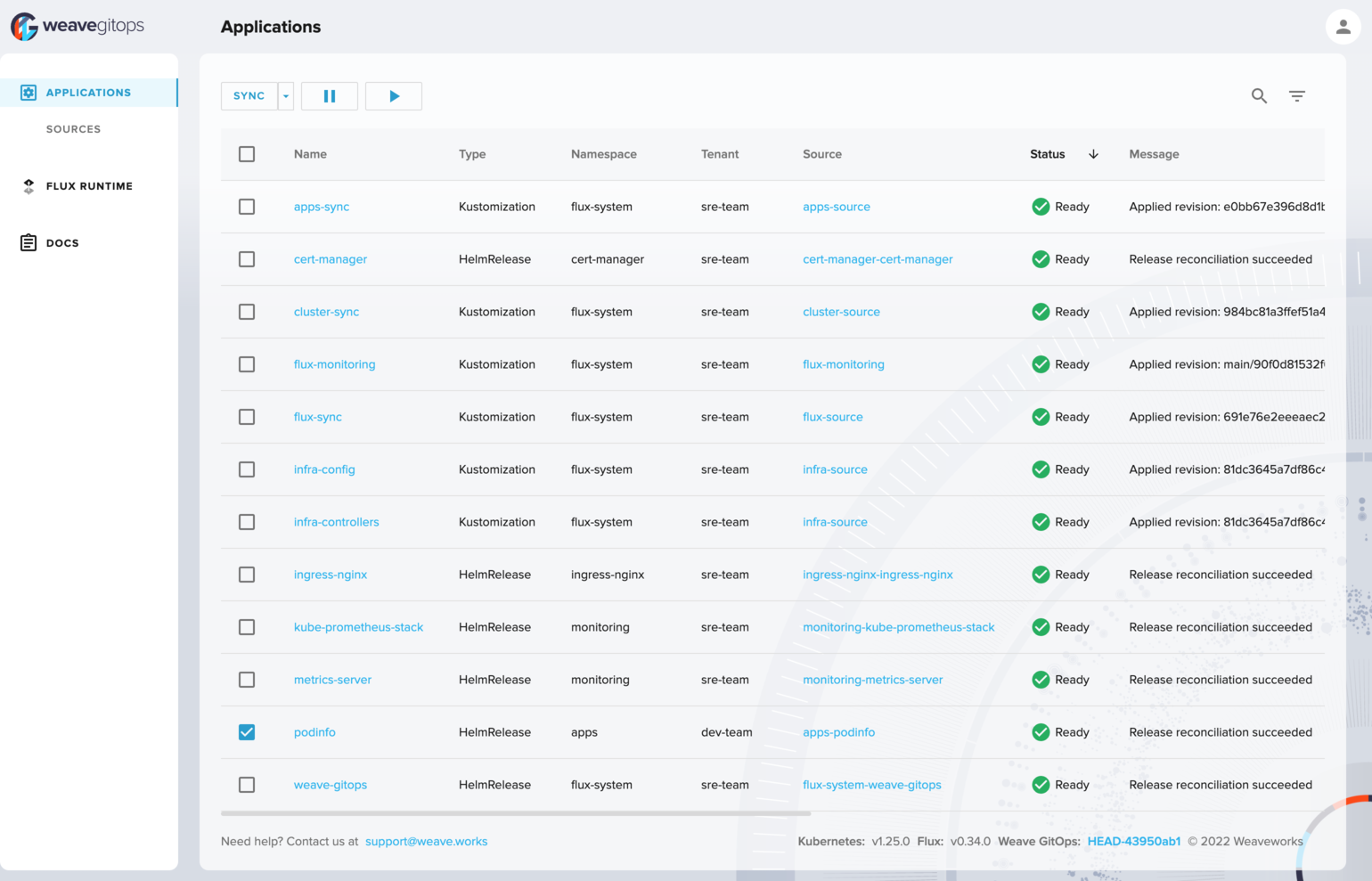This screenshot has width=1372, height=881.
Task: Open HEAD-43950ab1 version link
Action: click(x=1133, y=841)
